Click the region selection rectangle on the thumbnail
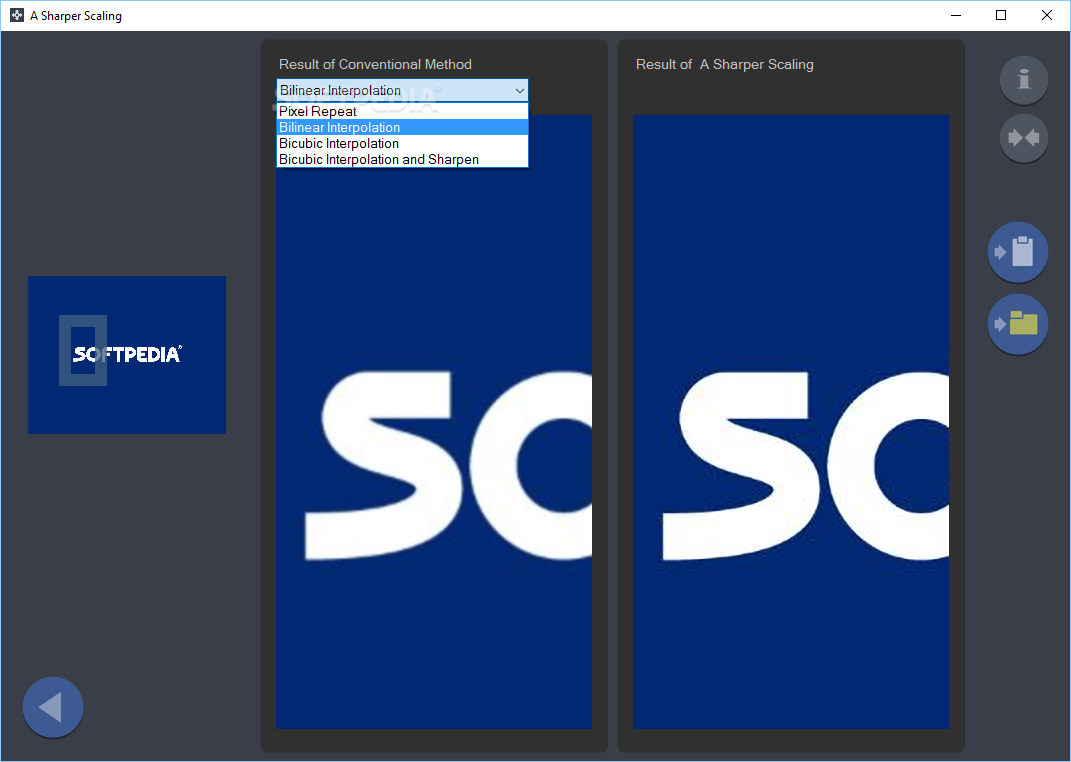Viewport: 1071px width, 762px height. 83,350
